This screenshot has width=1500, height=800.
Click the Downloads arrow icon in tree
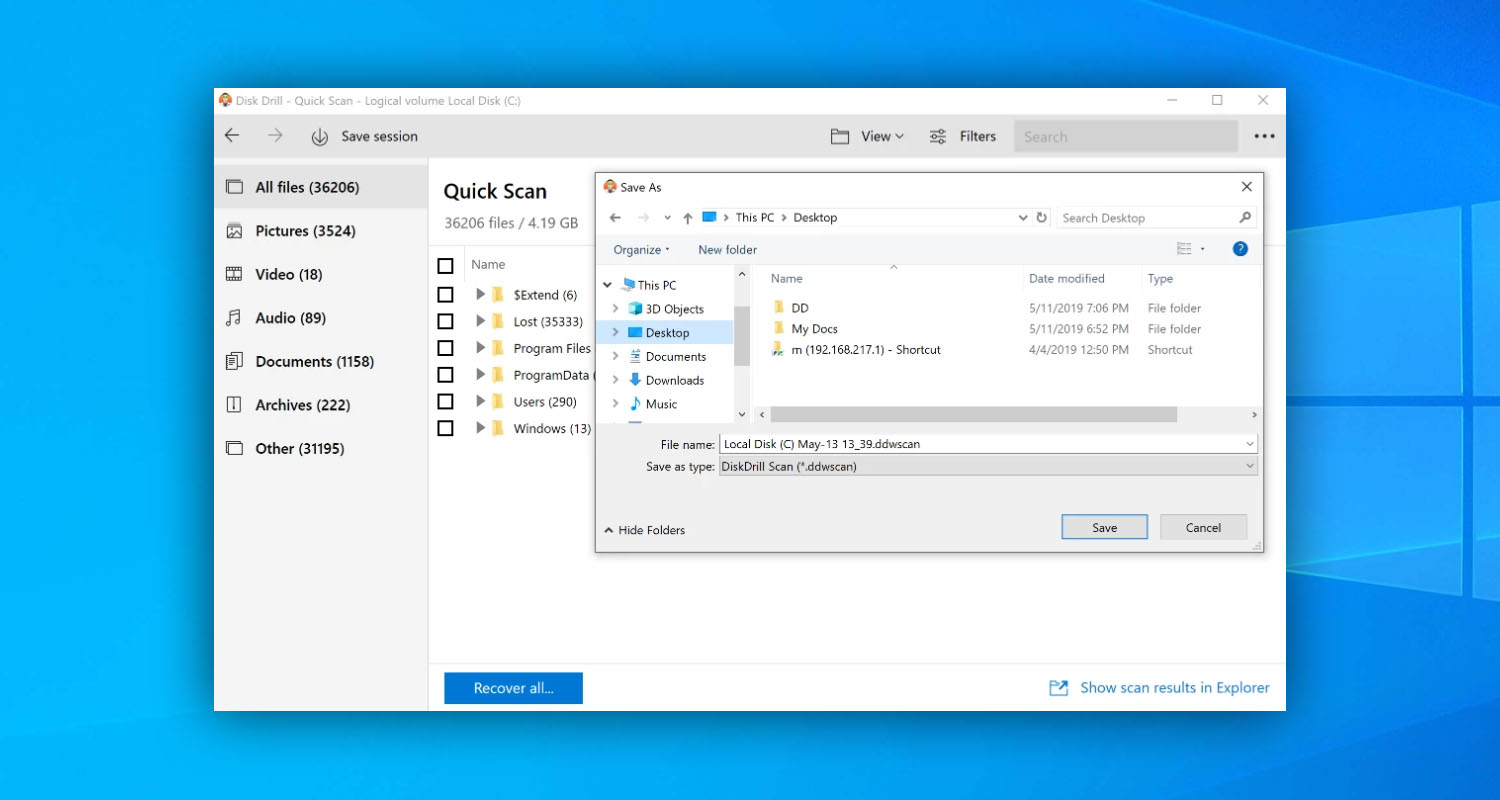click(x=634, y=380)
